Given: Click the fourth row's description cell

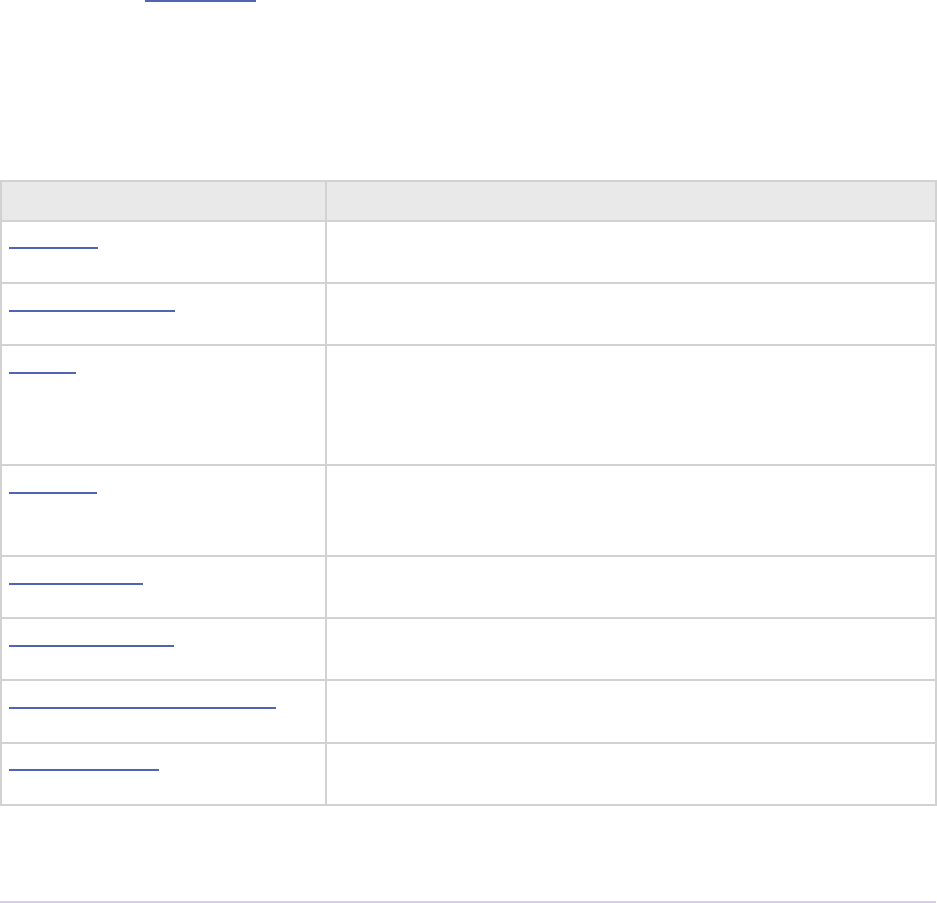Looking at the screenshot, I should (630, 510).
